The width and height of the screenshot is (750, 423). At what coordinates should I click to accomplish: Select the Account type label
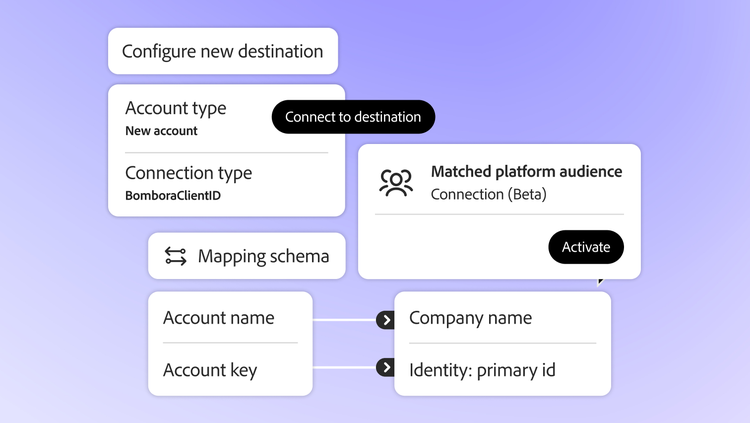[x=175, y=108]
